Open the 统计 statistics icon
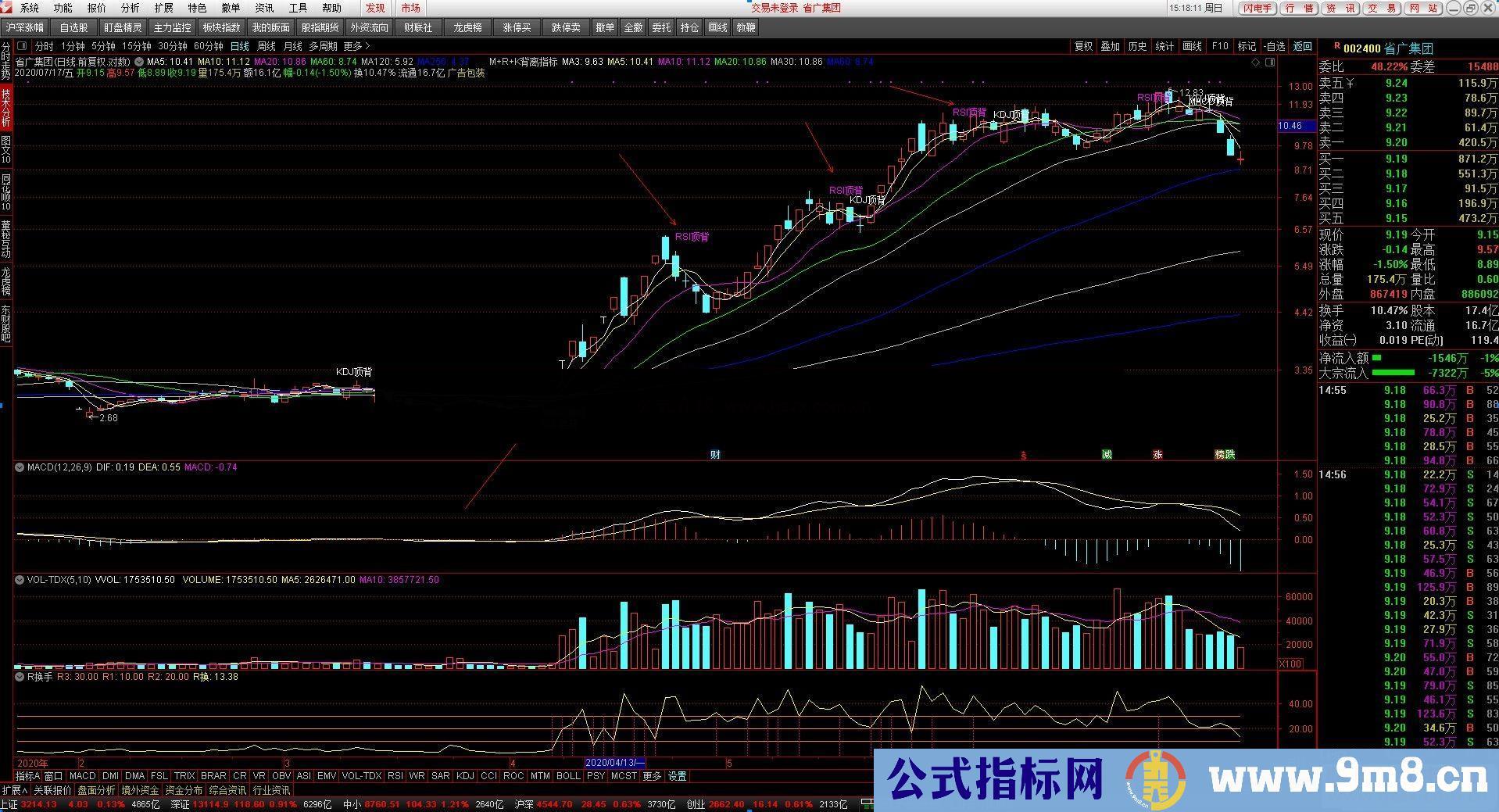1499x812 pixels. [1164, 46]
